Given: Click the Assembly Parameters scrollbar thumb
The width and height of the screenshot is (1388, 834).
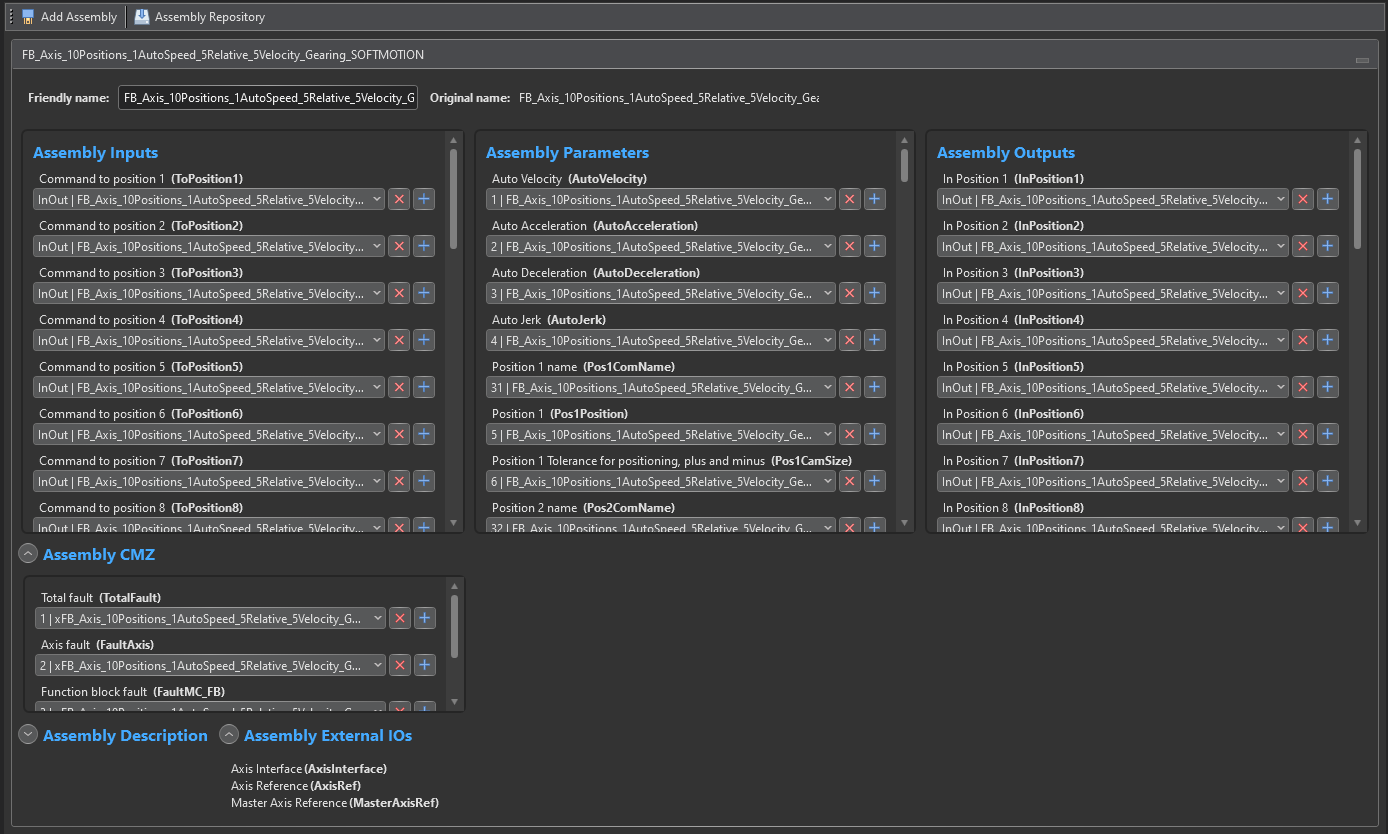Looking at the screenshot, I should pyautogui.click(x=905, y=165).
